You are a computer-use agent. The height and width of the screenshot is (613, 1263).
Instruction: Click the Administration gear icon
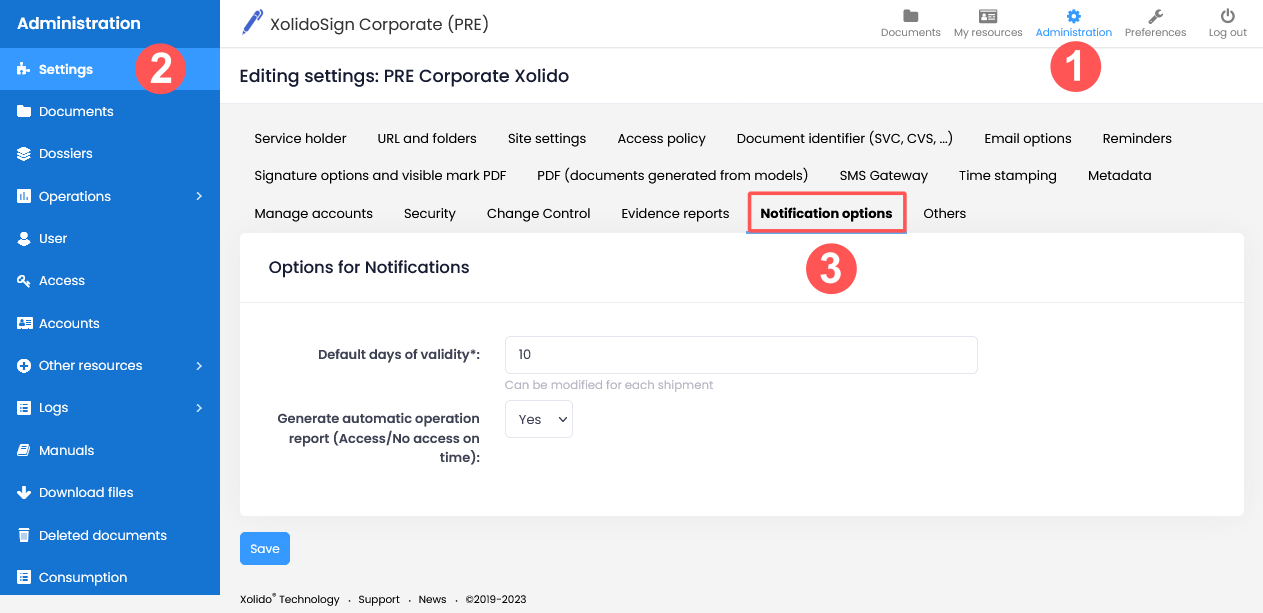[1074, 16]
